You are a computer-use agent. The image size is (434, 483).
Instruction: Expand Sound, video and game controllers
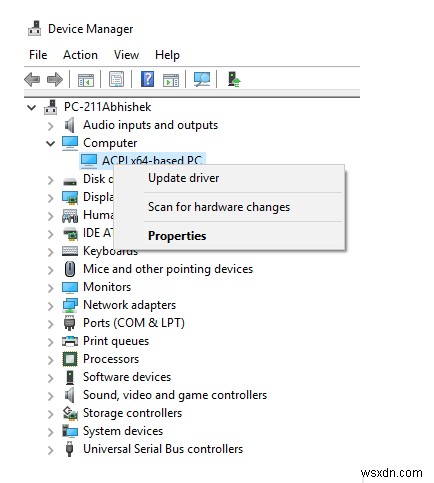coord(50,396)
